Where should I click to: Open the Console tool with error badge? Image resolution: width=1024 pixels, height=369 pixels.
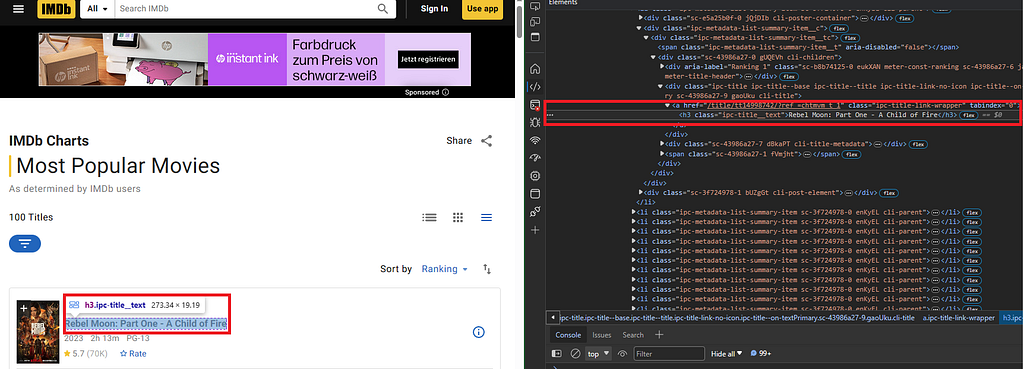click(x=535, y=104)
